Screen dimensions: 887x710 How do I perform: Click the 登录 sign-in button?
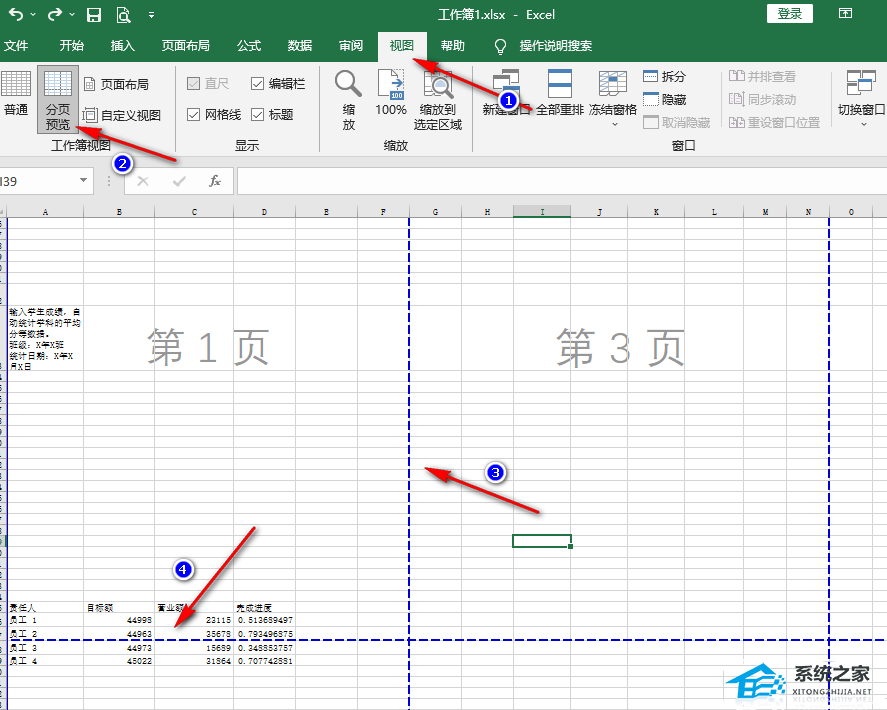coord(790,14)
